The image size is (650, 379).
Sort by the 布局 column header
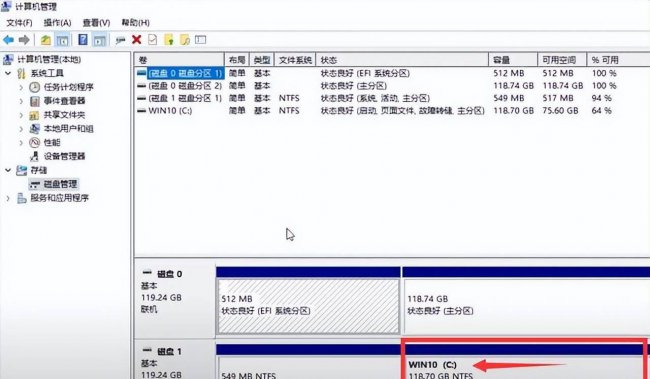pyautogui.click(x=237, y=60)
